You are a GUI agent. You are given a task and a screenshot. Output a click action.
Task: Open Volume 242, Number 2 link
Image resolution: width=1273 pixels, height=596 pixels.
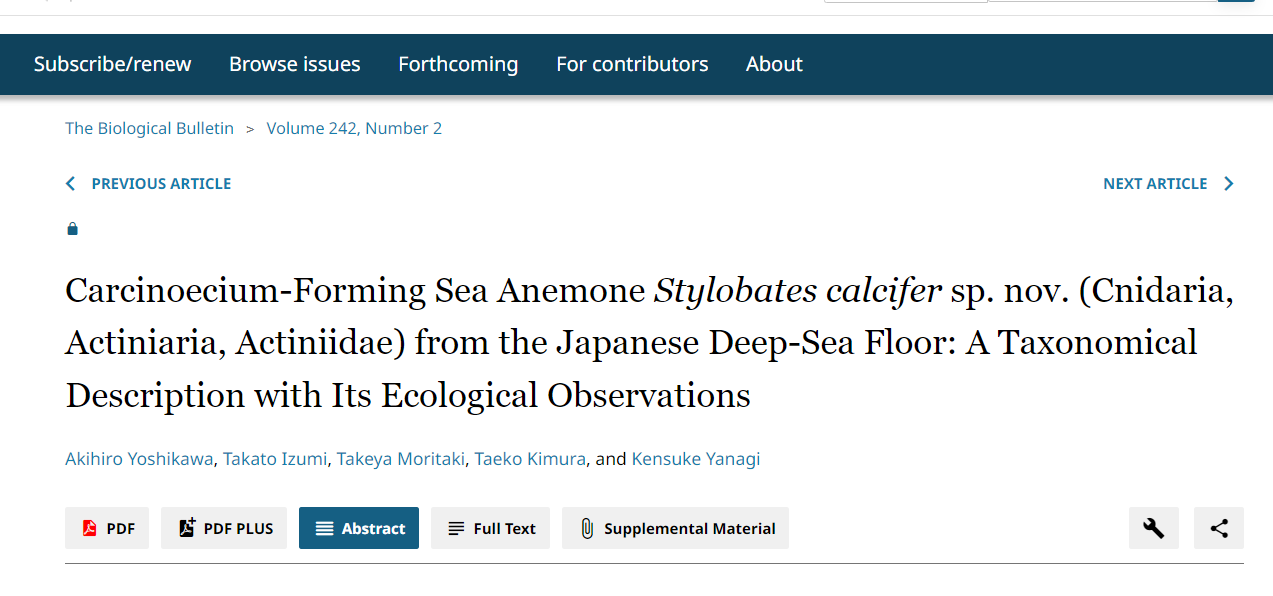click(354, 128)
